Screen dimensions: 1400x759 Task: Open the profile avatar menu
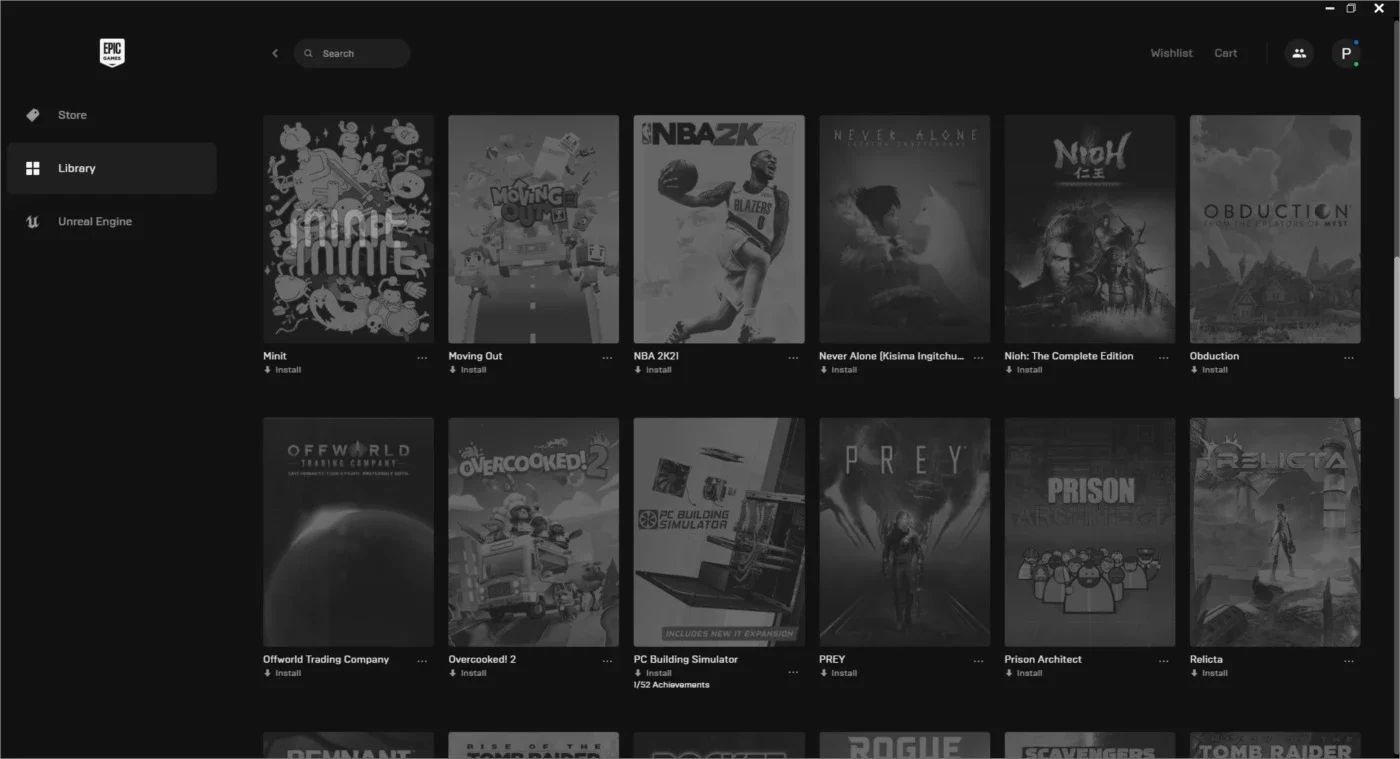[x=1346, y=53]
